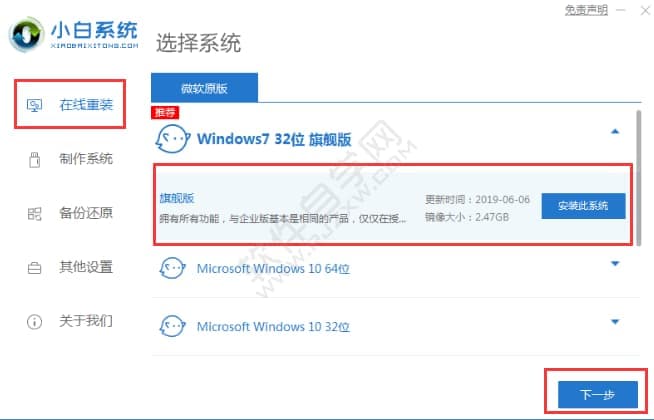The height and width of the screenshot is (420, 654).
Task: Open 制作系统 in the sidebar menu
Action: pos(86,159)
